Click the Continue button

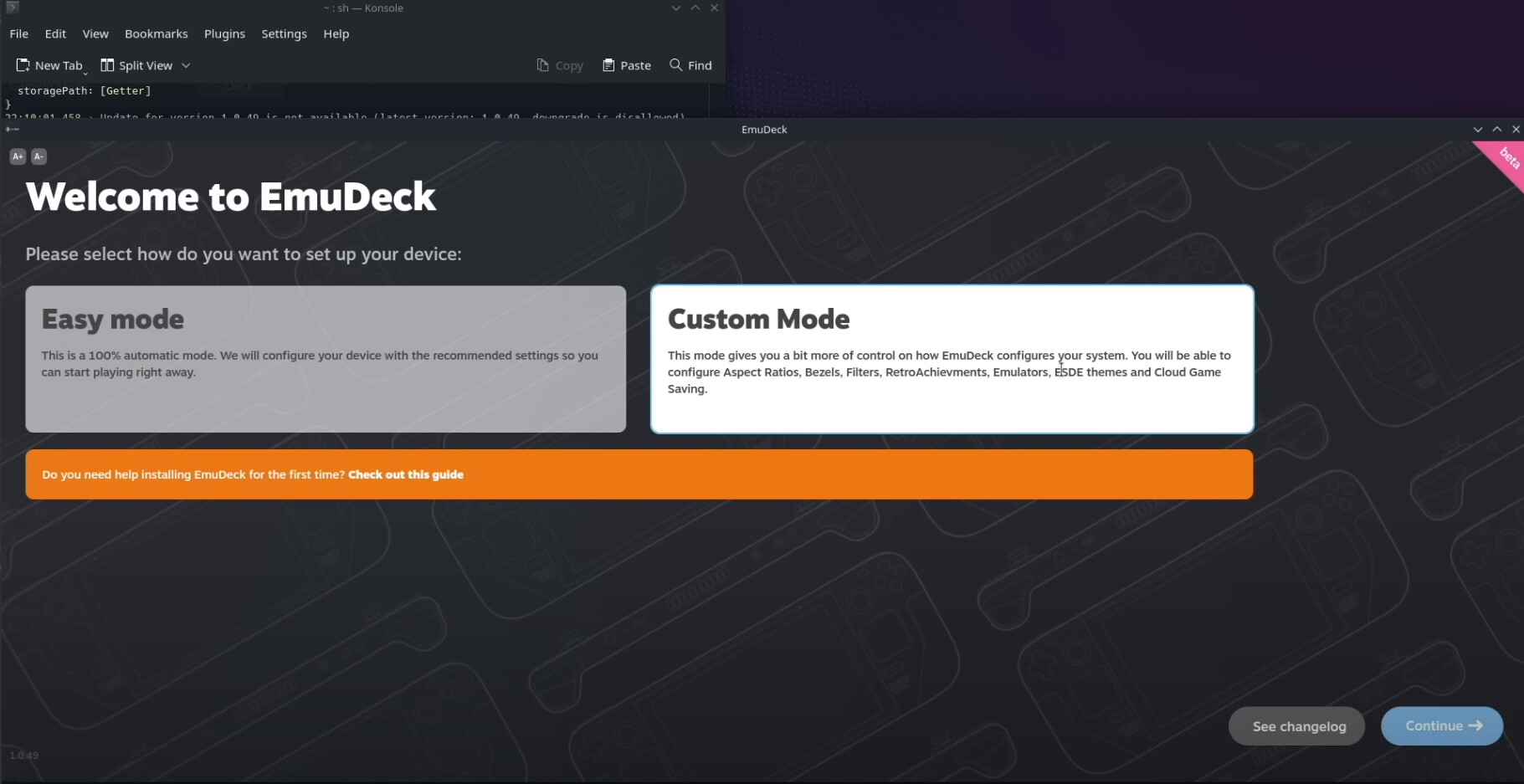(x=1442, y=726)
